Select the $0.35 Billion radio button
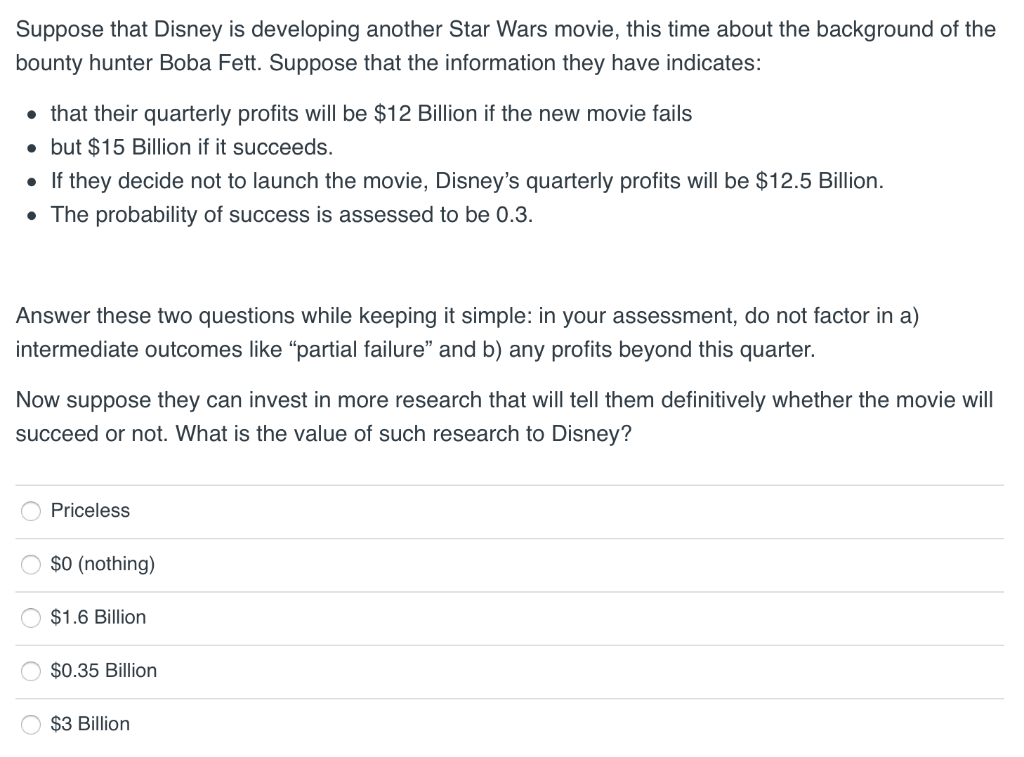Image resolution: width=1024 pixels, height=757 pixels. 31,671
